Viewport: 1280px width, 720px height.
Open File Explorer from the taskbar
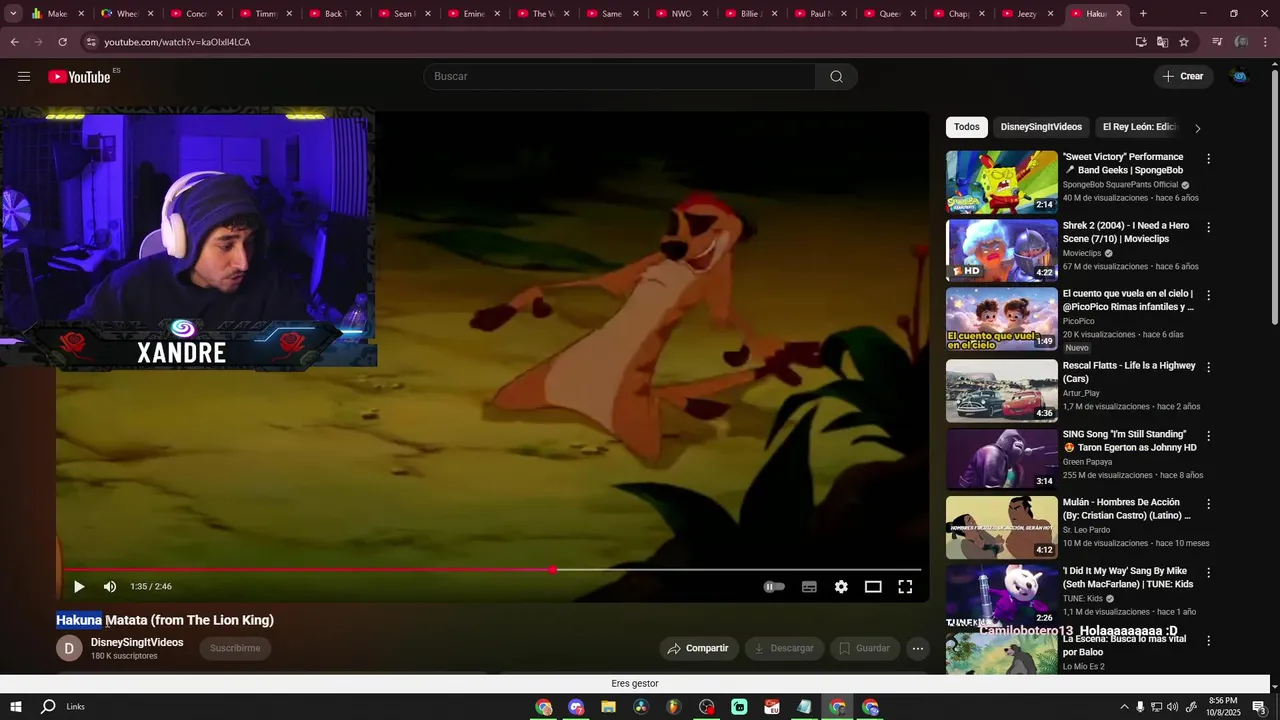(x=608, y=707)
